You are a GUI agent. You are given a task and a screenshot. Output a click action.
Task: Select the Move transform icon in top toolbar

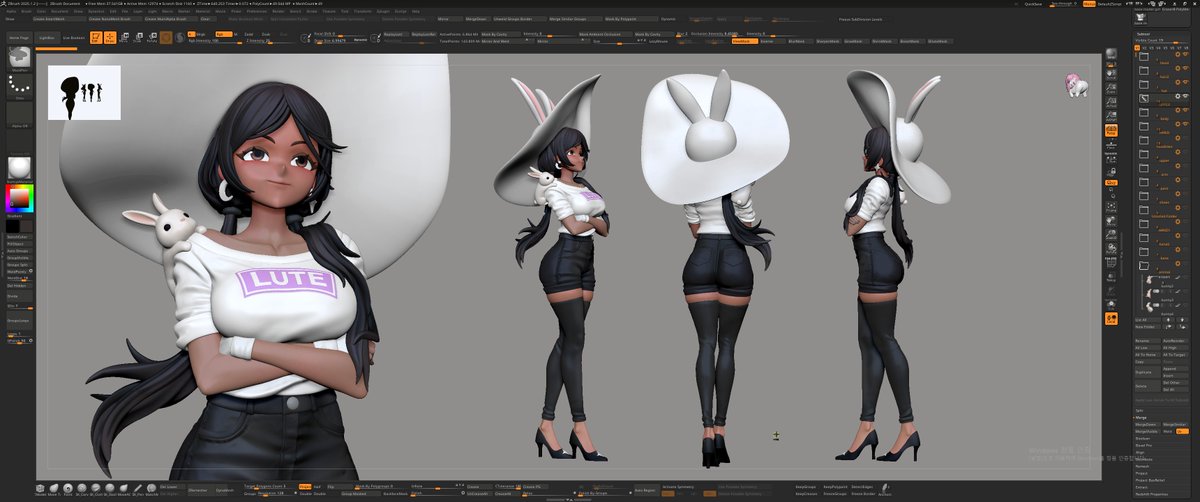click(124, 38)
